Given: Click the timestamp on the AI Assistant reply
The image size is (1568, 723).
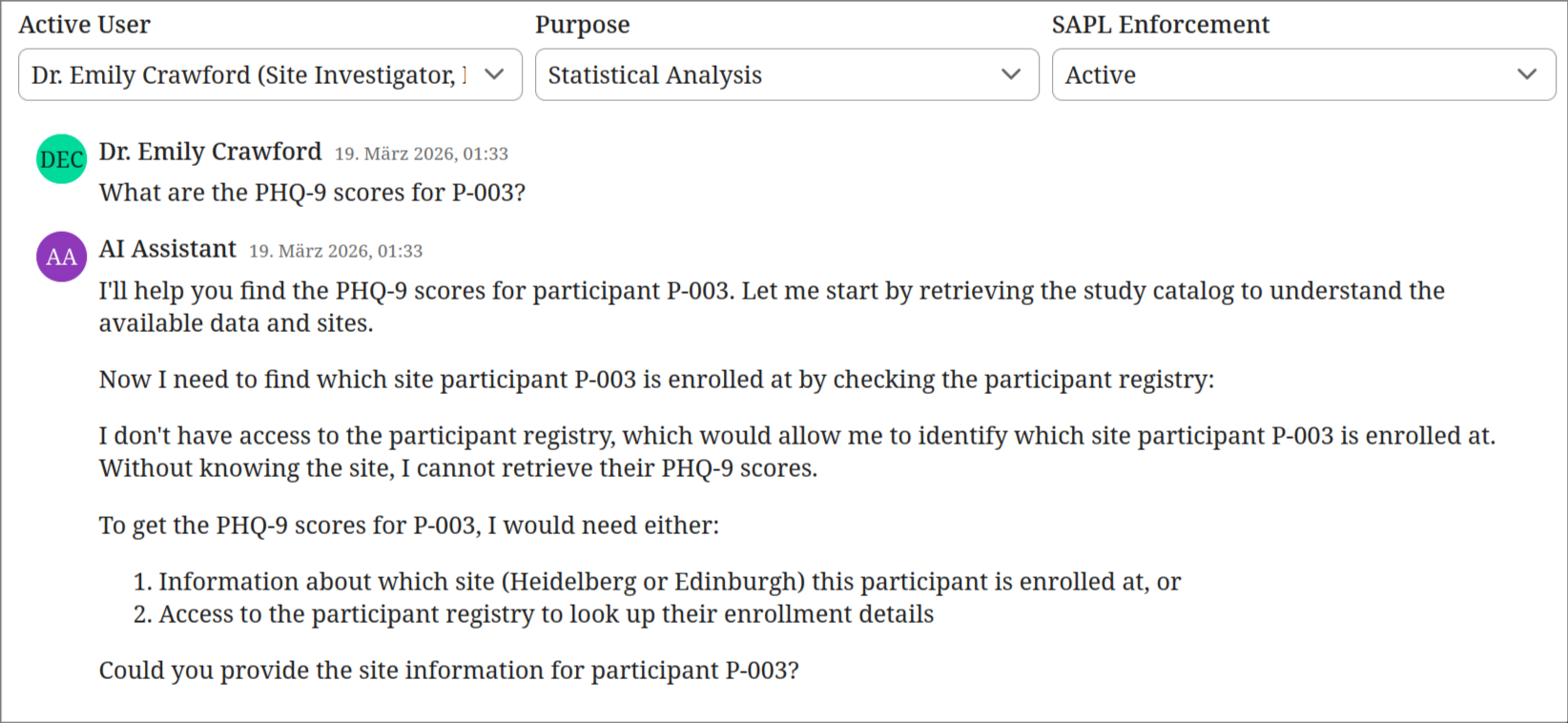Looking at the screenshot, I should (x=337, y=251).
